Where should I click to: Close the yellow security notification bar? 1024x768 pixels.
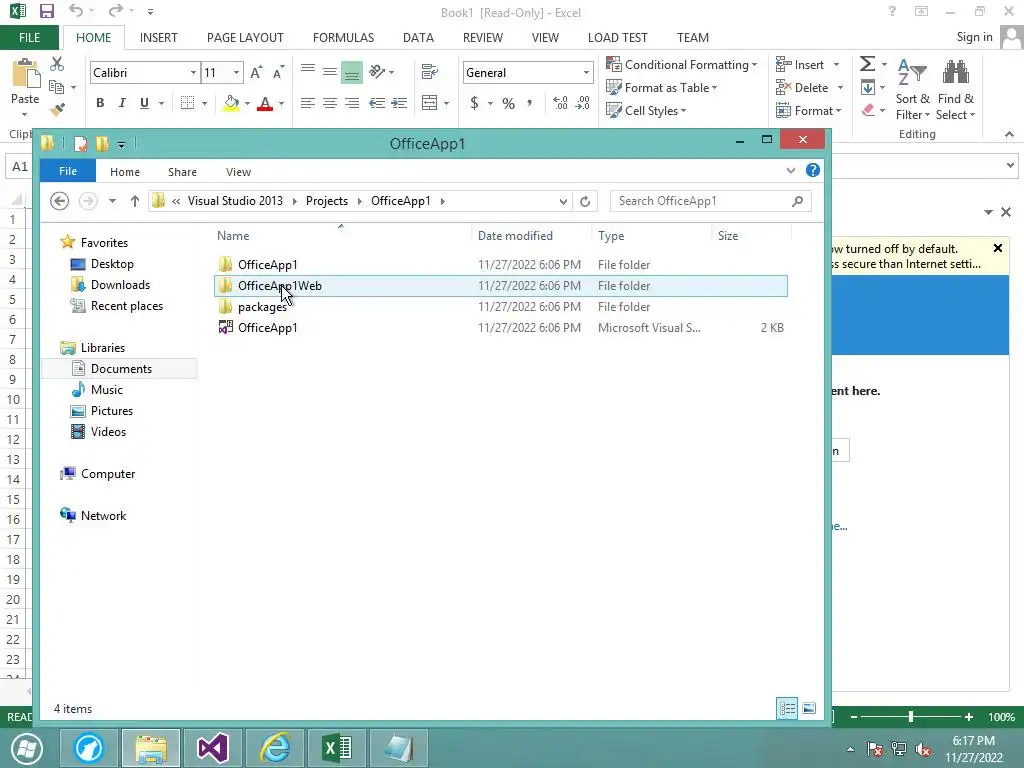point(997,248)
